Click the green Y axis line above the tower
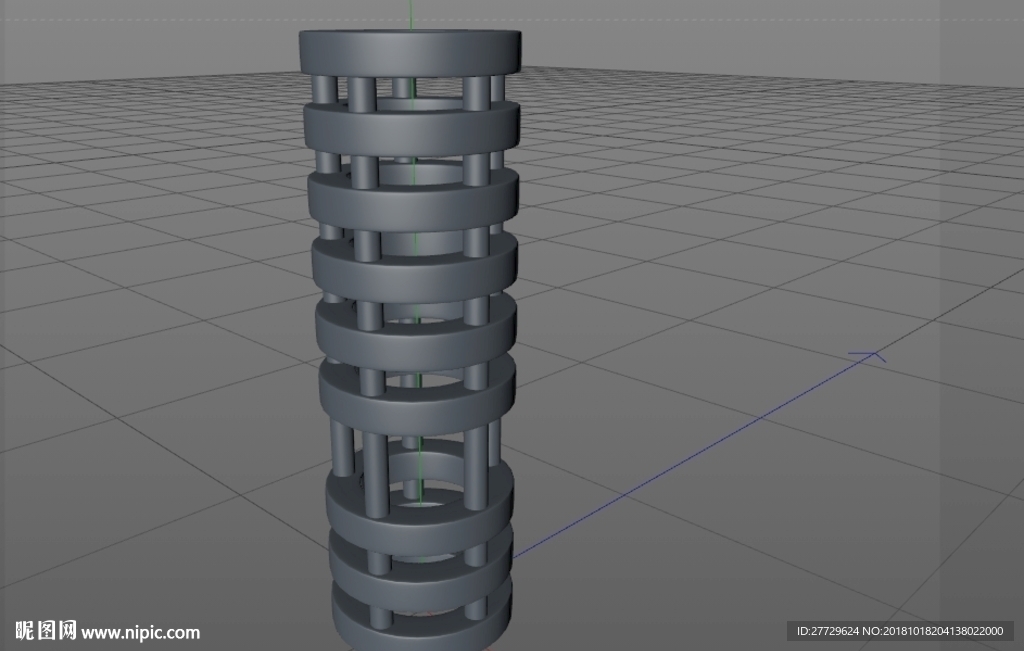1024x651 pixels. coord(411,14)
